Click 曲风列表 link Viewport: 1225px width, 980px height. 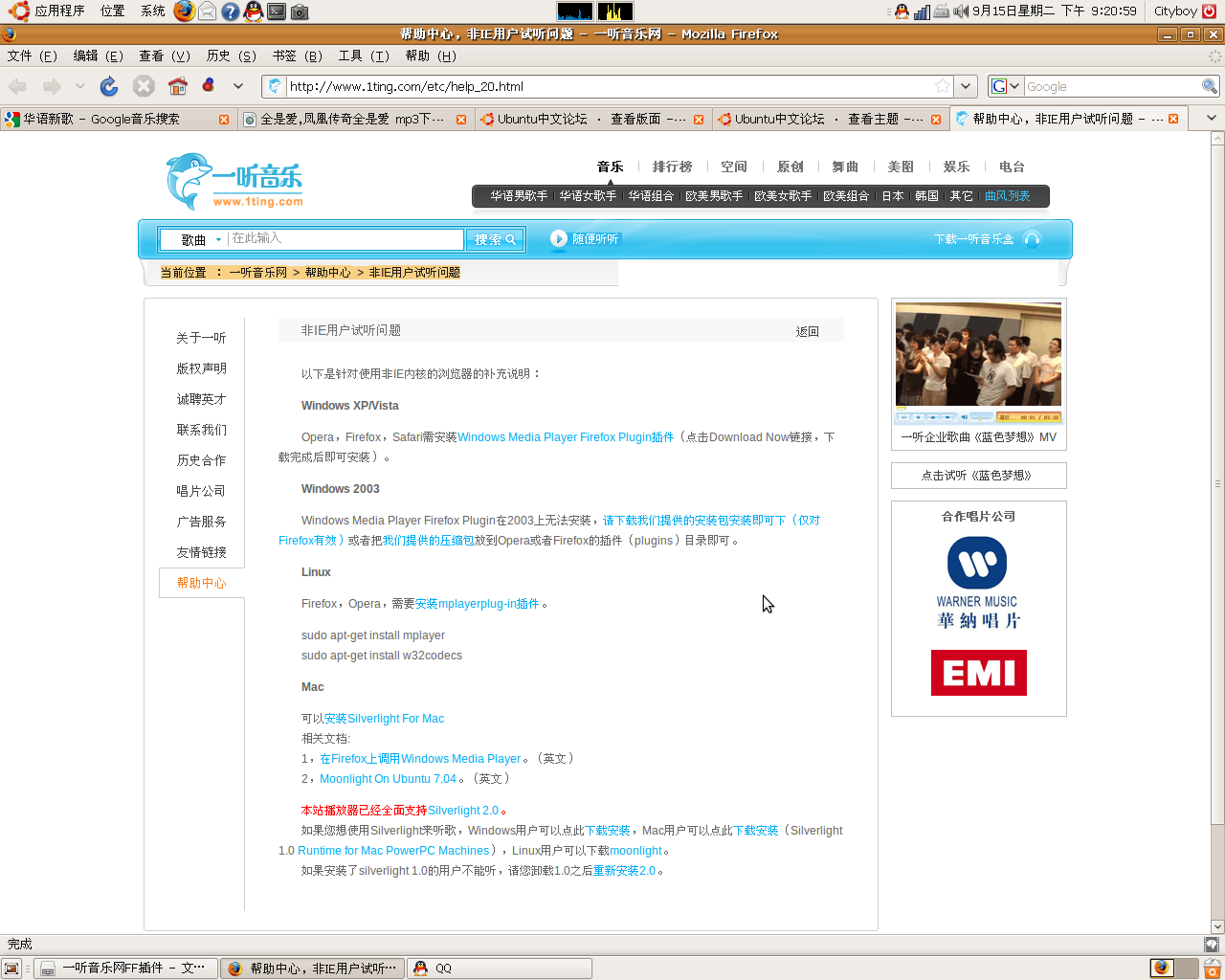(x=1008, y=196)
